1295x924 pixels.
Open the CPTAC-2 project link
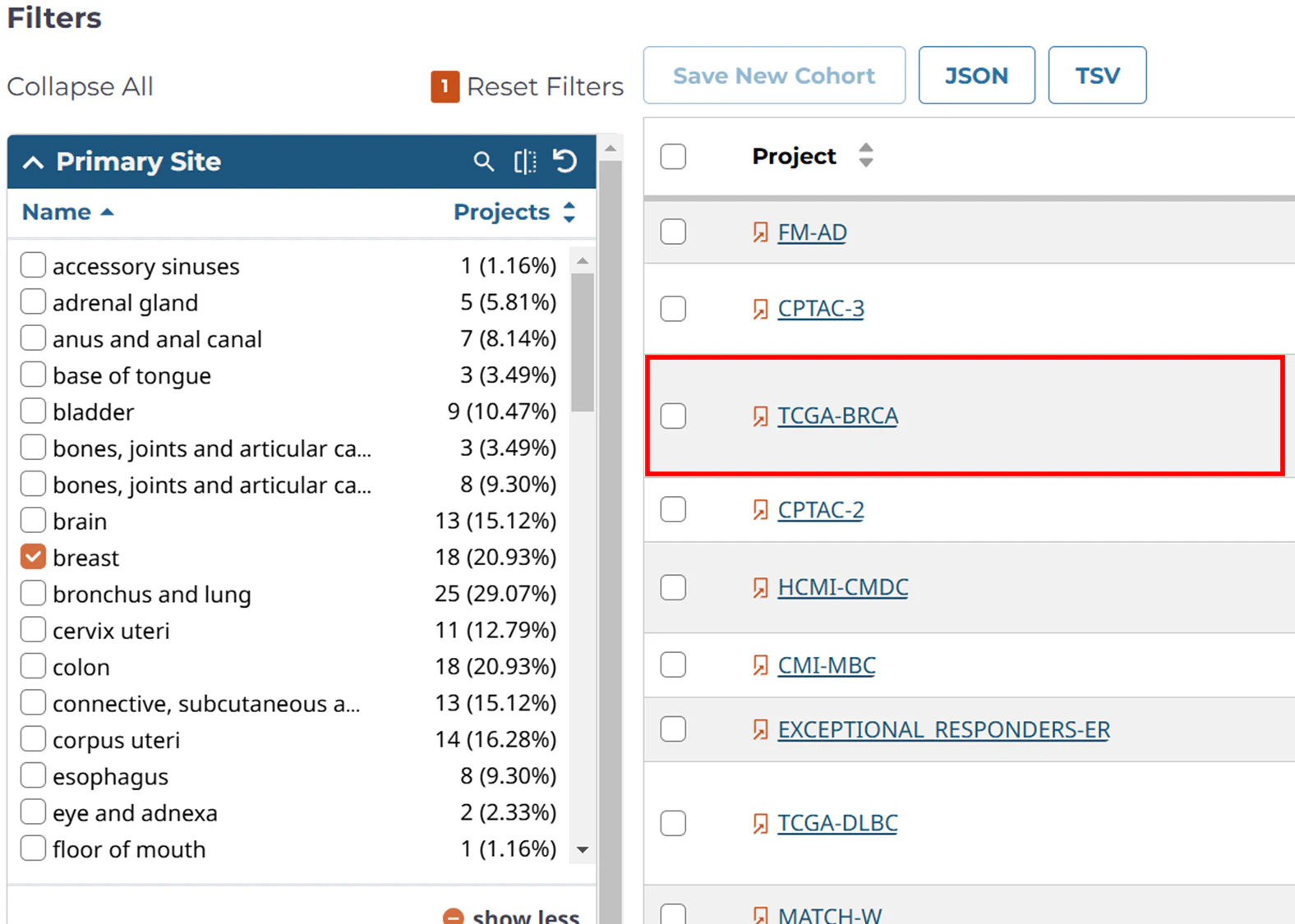pos(821,510)
